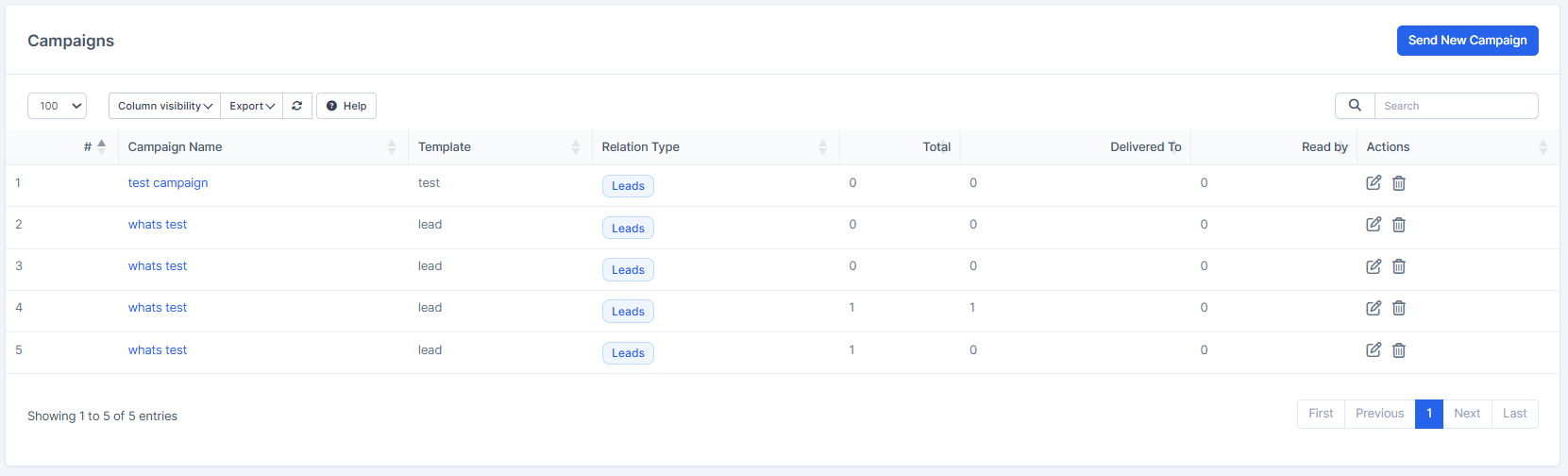Delete the test campaign using trash icon
1568x476 pixels.
pyautogui.click(x=1399, y=183)
